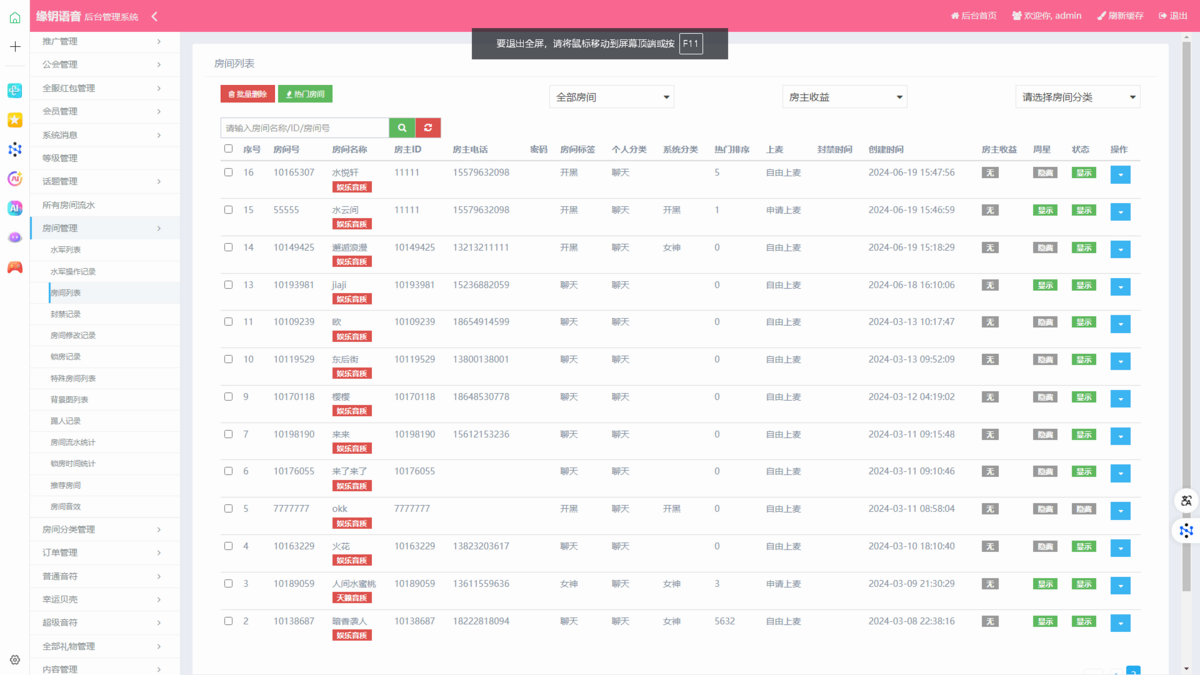
Task: Click the red refresh icon button
Action: pyautogui.click(x=428, y=128)
